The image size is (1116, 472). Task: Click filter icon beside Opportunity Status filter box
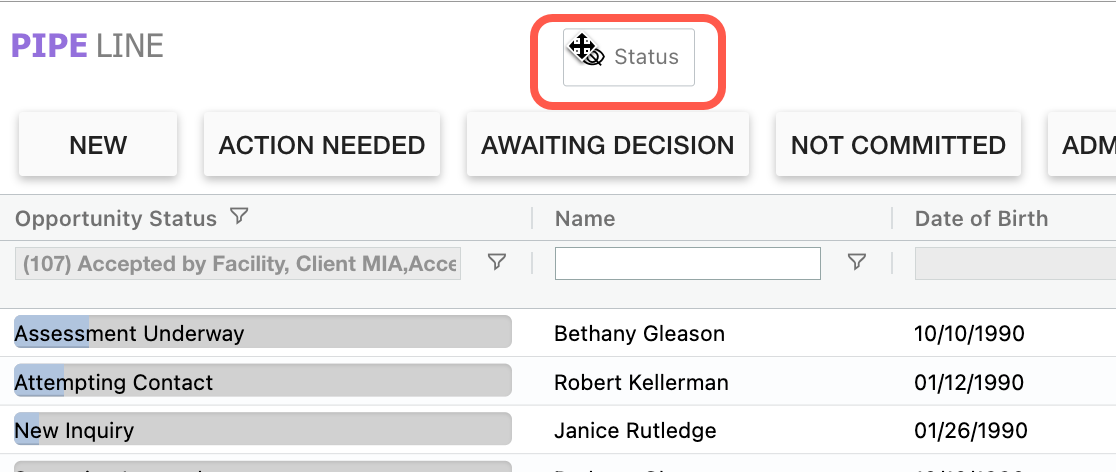(496, 262)
